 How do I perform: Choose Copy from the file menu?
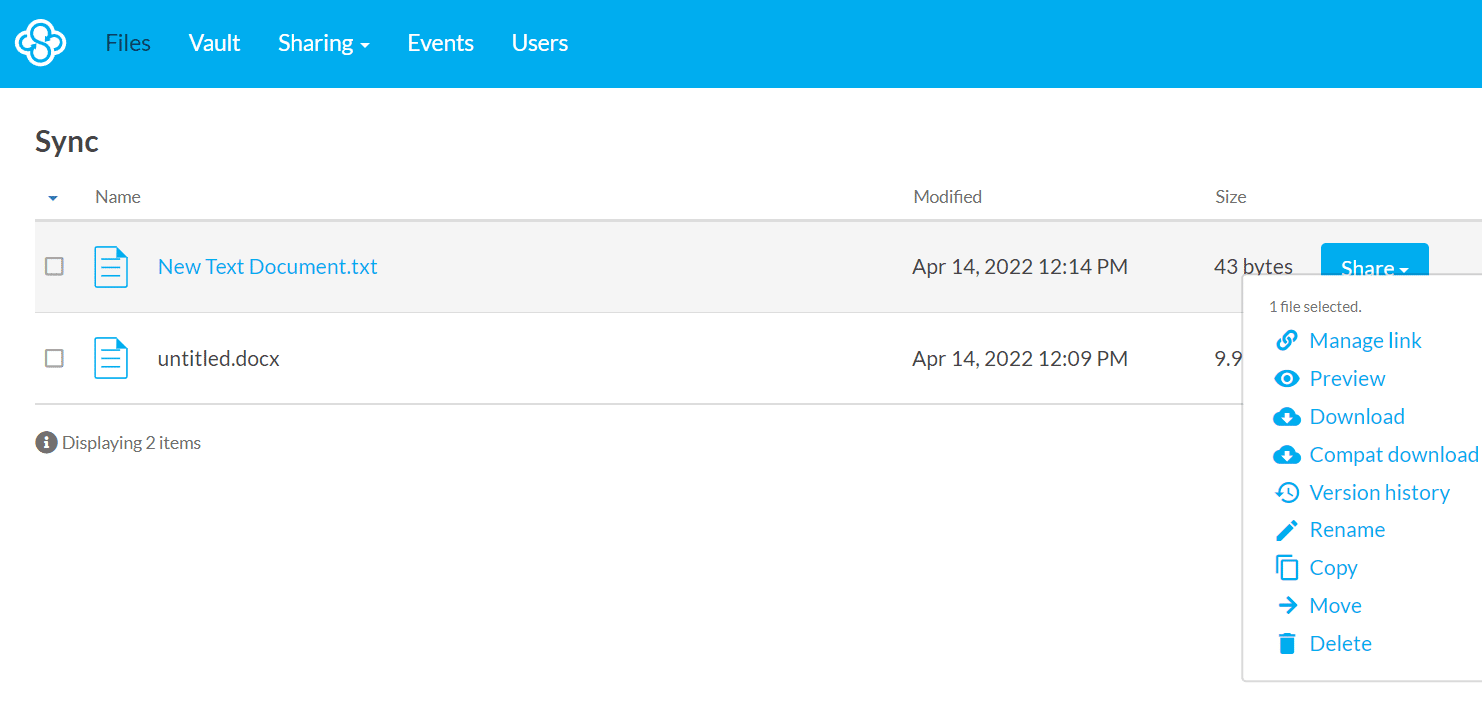click(x=1333, y=568)
